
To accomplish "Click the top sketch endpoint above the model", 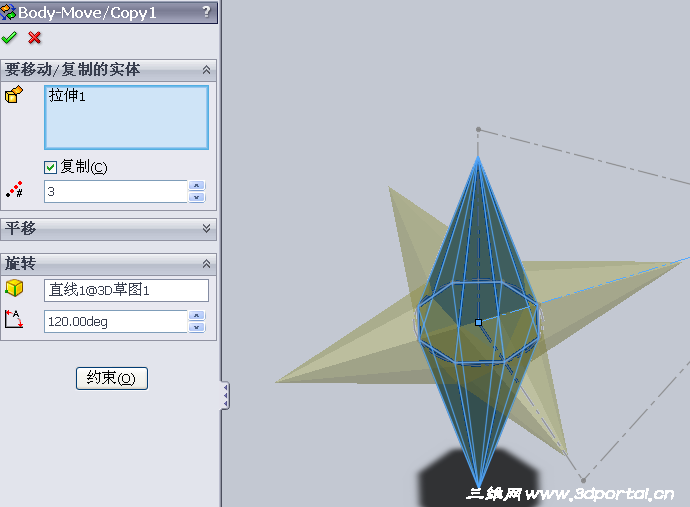I will [478, 129].
